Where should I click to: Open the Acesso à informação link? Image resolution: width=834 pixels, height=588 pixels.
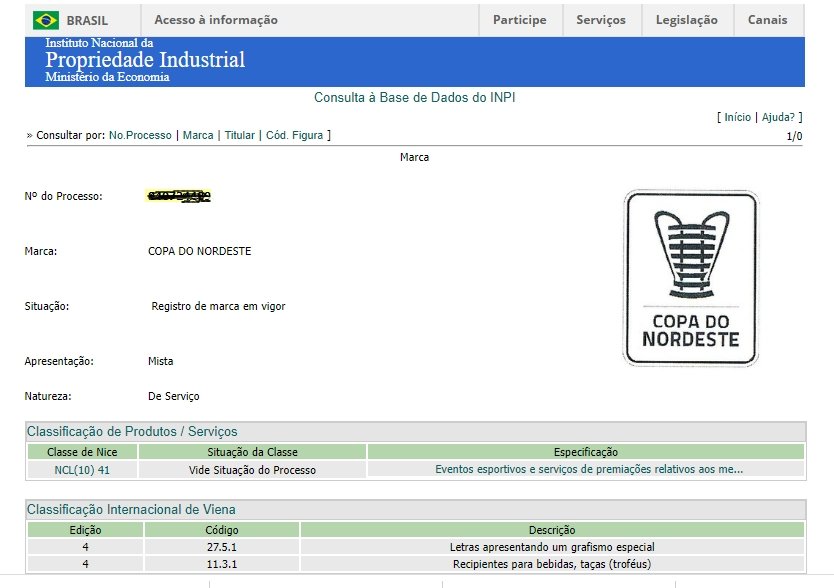click(216, 20)
